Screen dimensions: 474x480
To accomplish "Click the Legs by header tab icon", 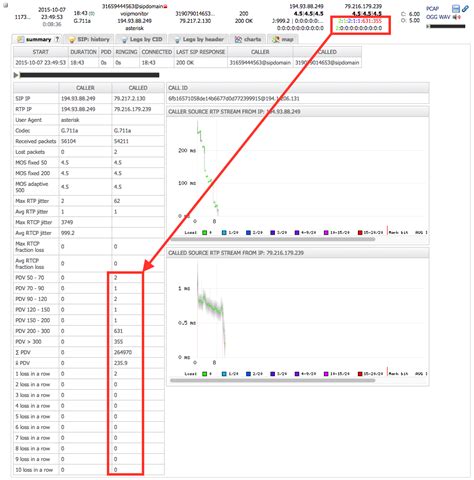I will pos(177,40).
